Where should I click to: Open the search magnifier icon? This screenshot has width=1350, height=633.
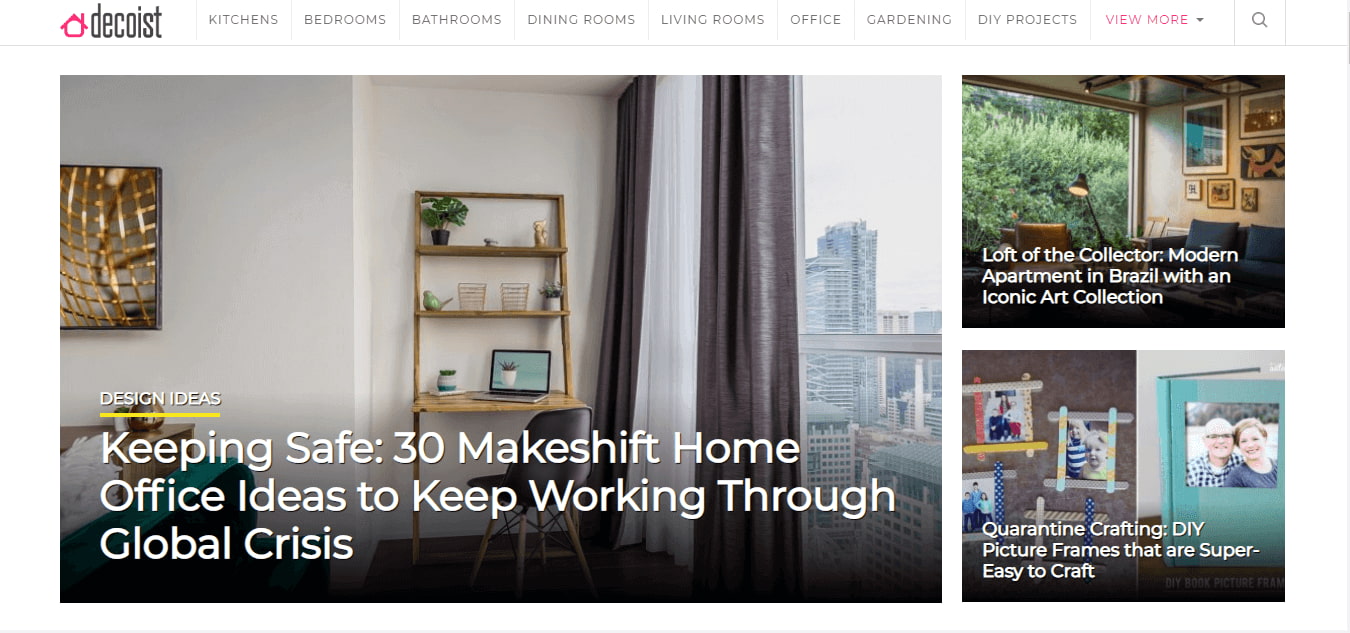pos(1259,20)
